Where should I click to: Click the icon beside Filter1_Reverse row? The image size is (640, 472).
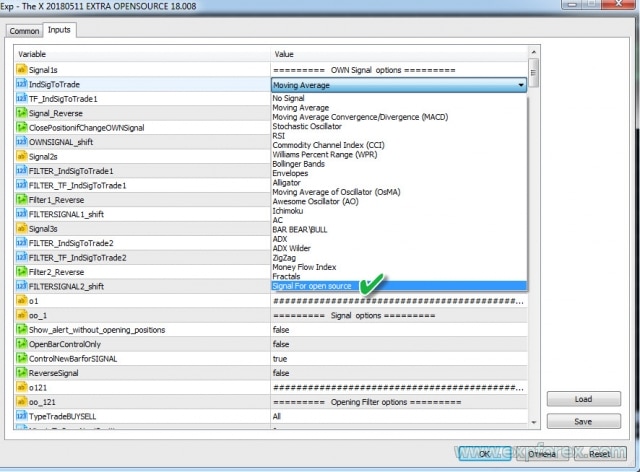pyautogui.click(x=21, y=200)
